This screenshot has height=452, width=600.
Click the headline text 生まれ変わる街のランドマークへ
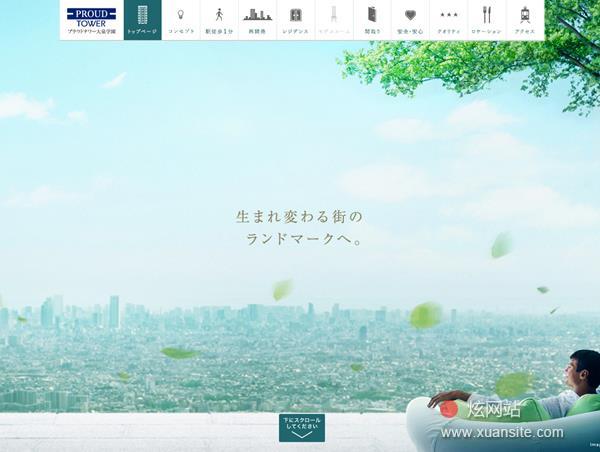(299, 228)
